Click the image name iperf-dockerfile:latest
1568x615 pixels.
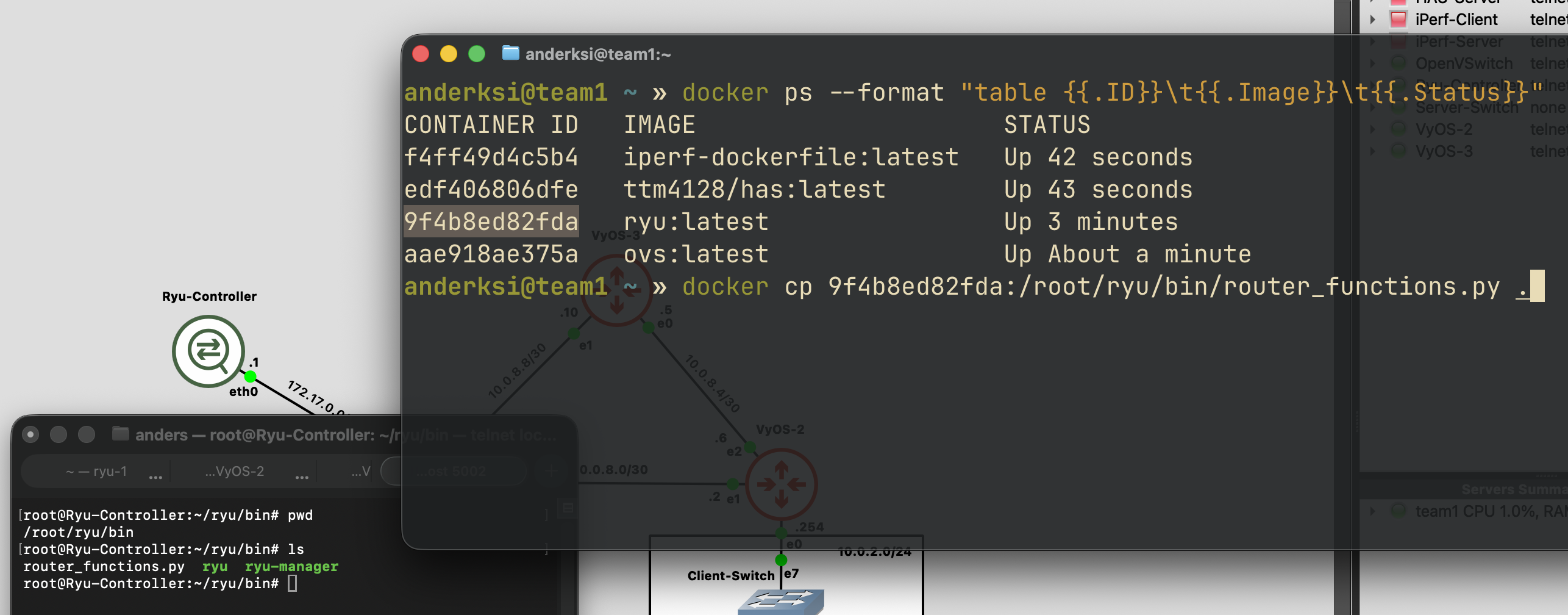click(x=791, y=157)
